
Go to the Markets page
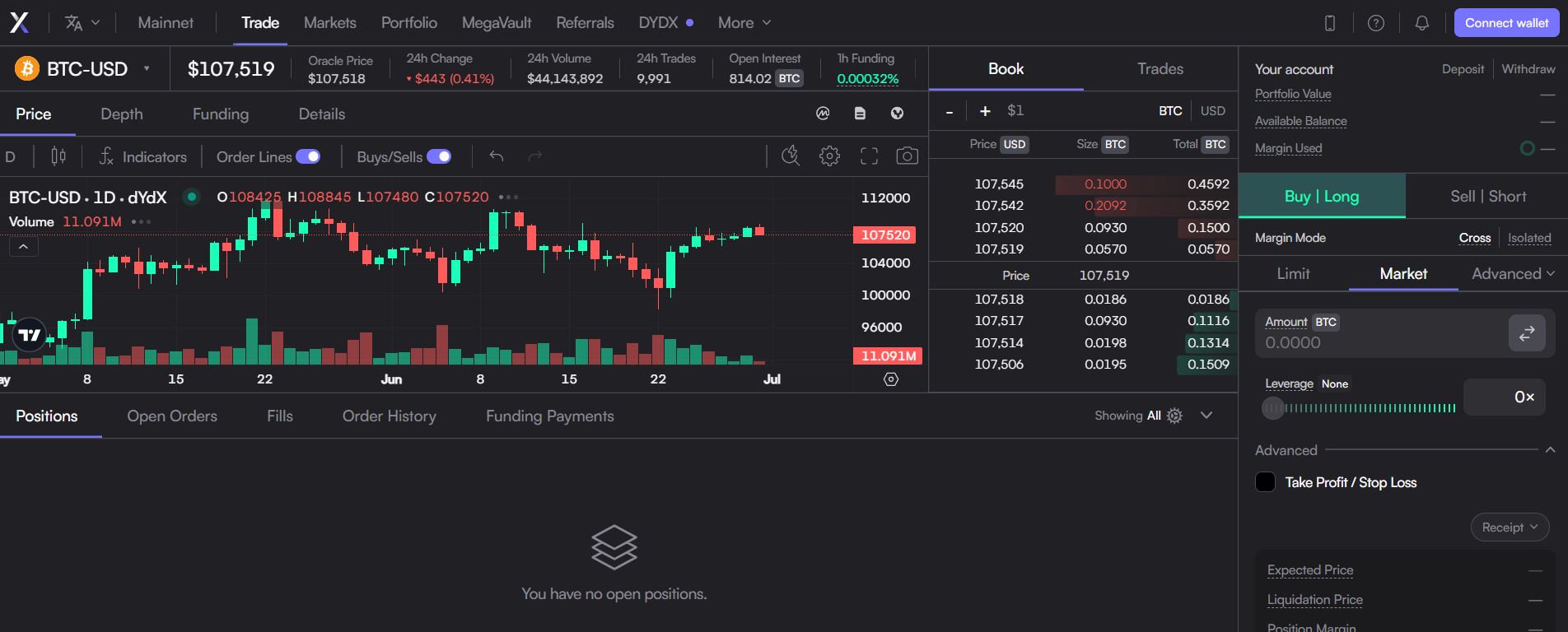click(329, 23)
